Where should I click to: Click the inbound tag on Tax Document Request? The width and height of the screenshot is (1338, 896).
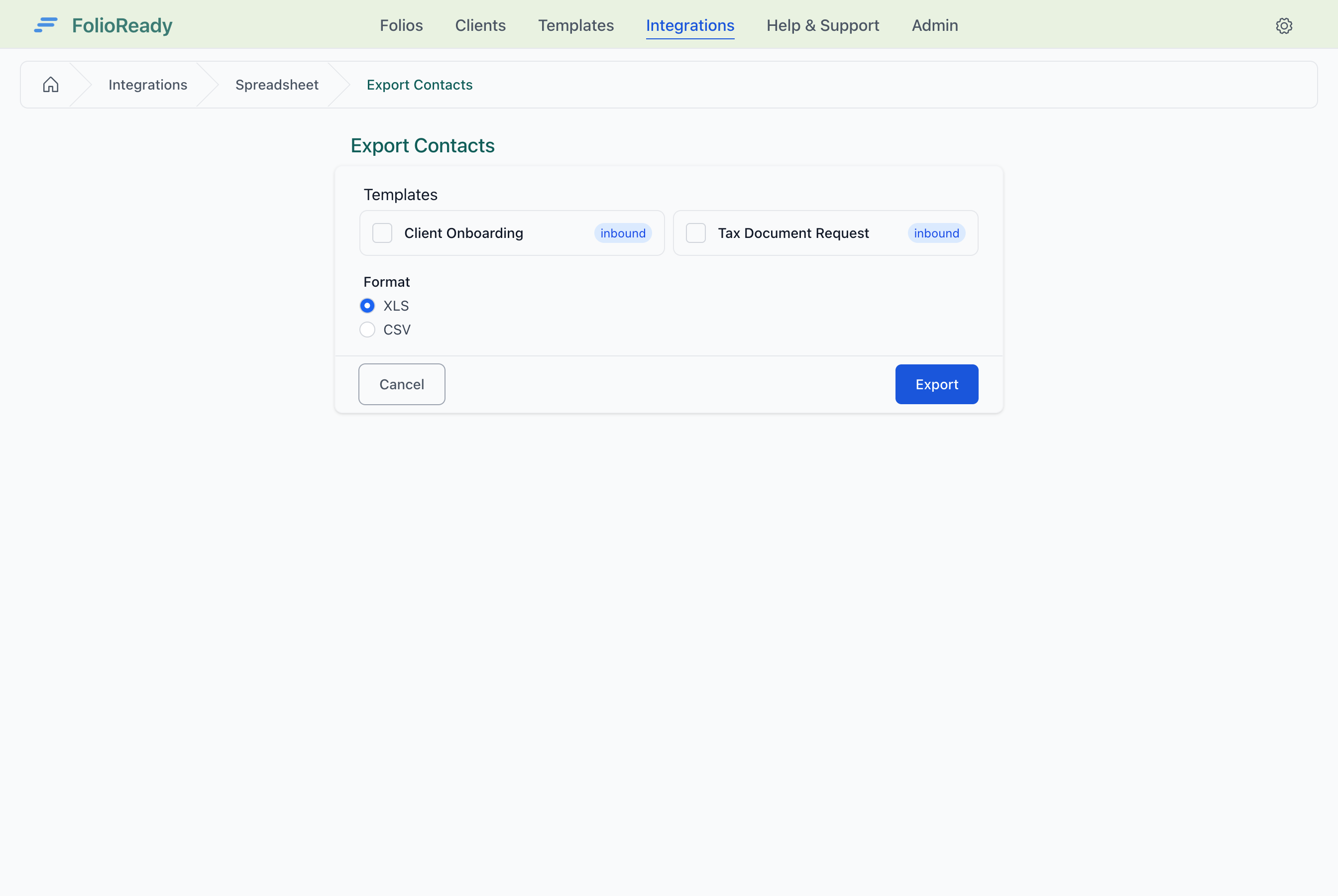coord(936,233)
